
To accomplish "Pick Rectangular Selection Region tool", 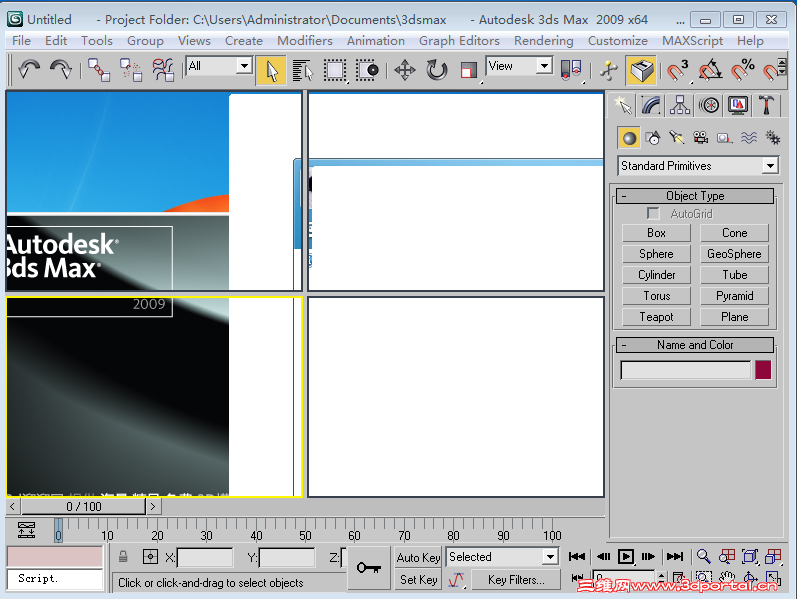I will click(335, 70).
